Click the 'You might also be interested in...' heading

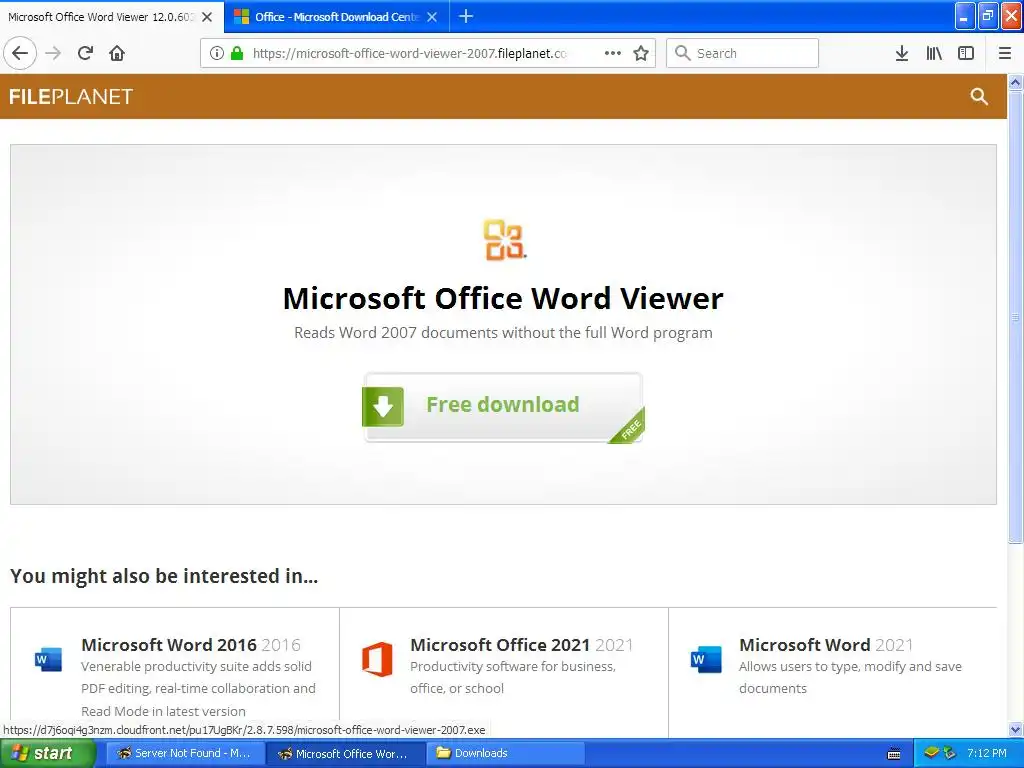164,576
